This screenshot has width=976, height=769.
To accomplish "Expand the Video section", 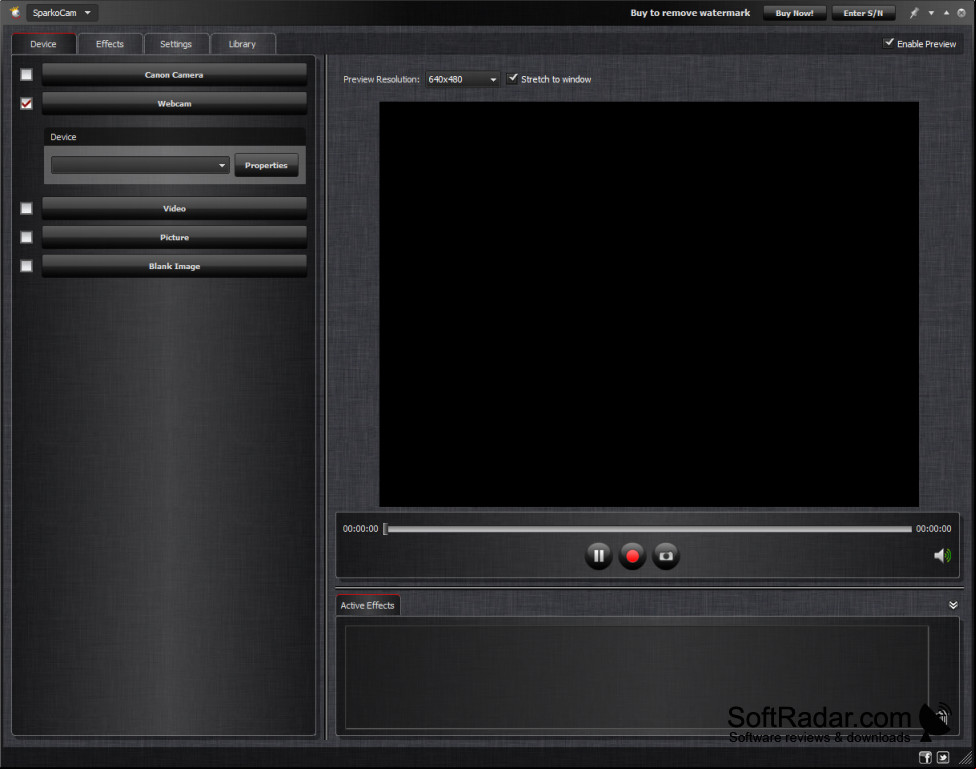I will point(174,208).
